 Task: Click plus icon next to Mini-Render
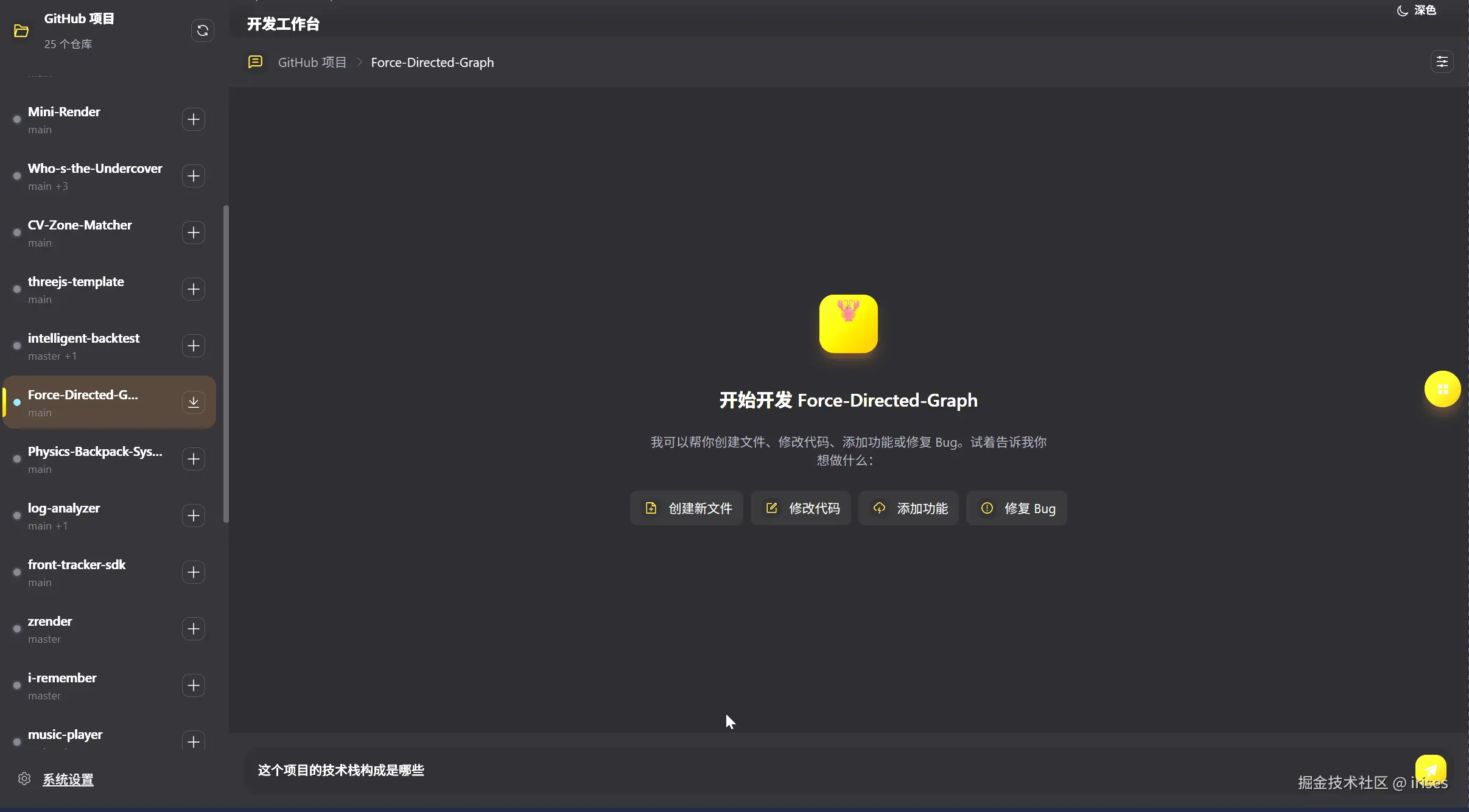point(194,119)
